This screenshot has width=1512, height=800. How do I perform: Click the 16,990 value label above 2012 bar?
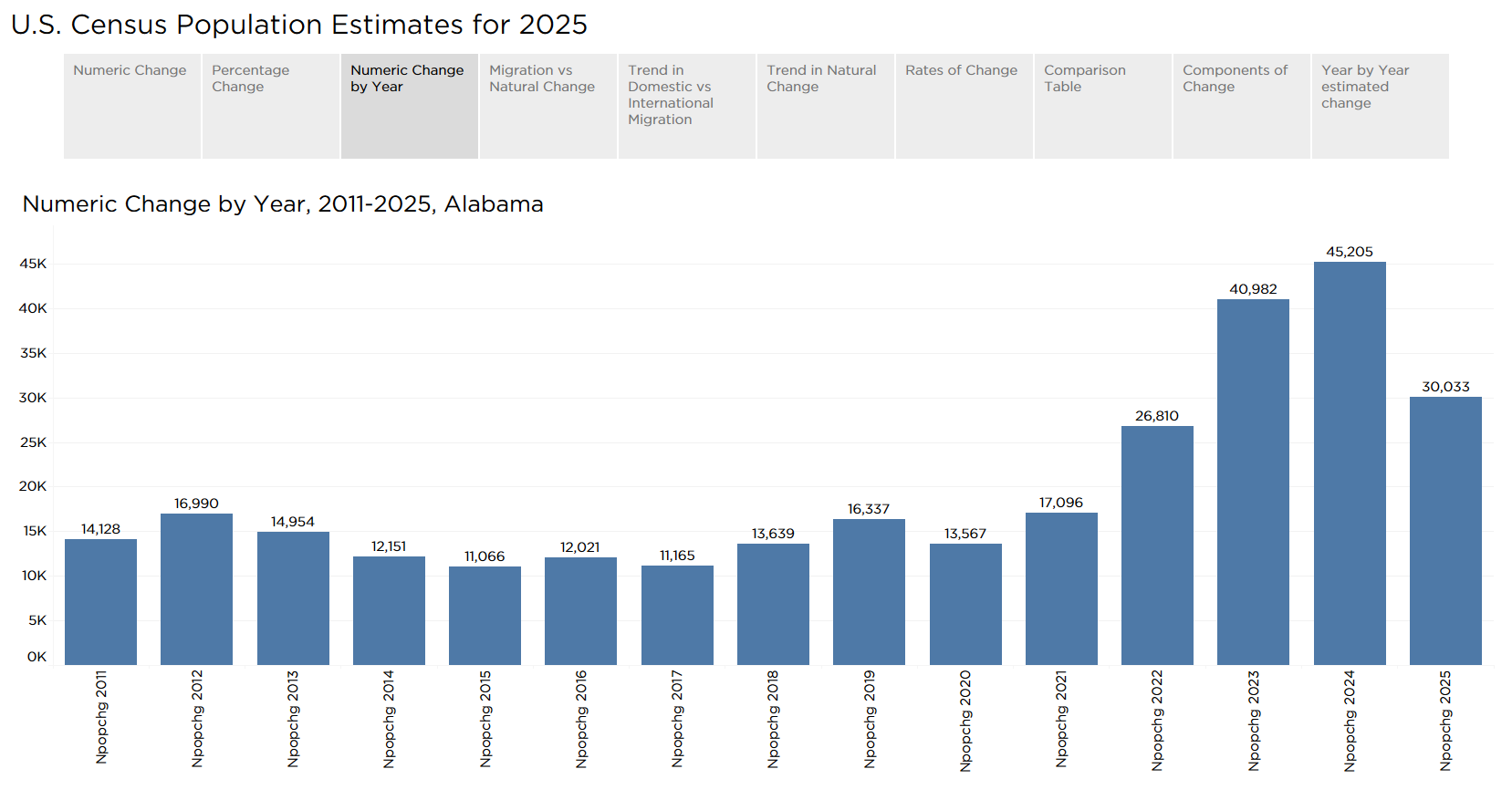[x=196, y=504]
